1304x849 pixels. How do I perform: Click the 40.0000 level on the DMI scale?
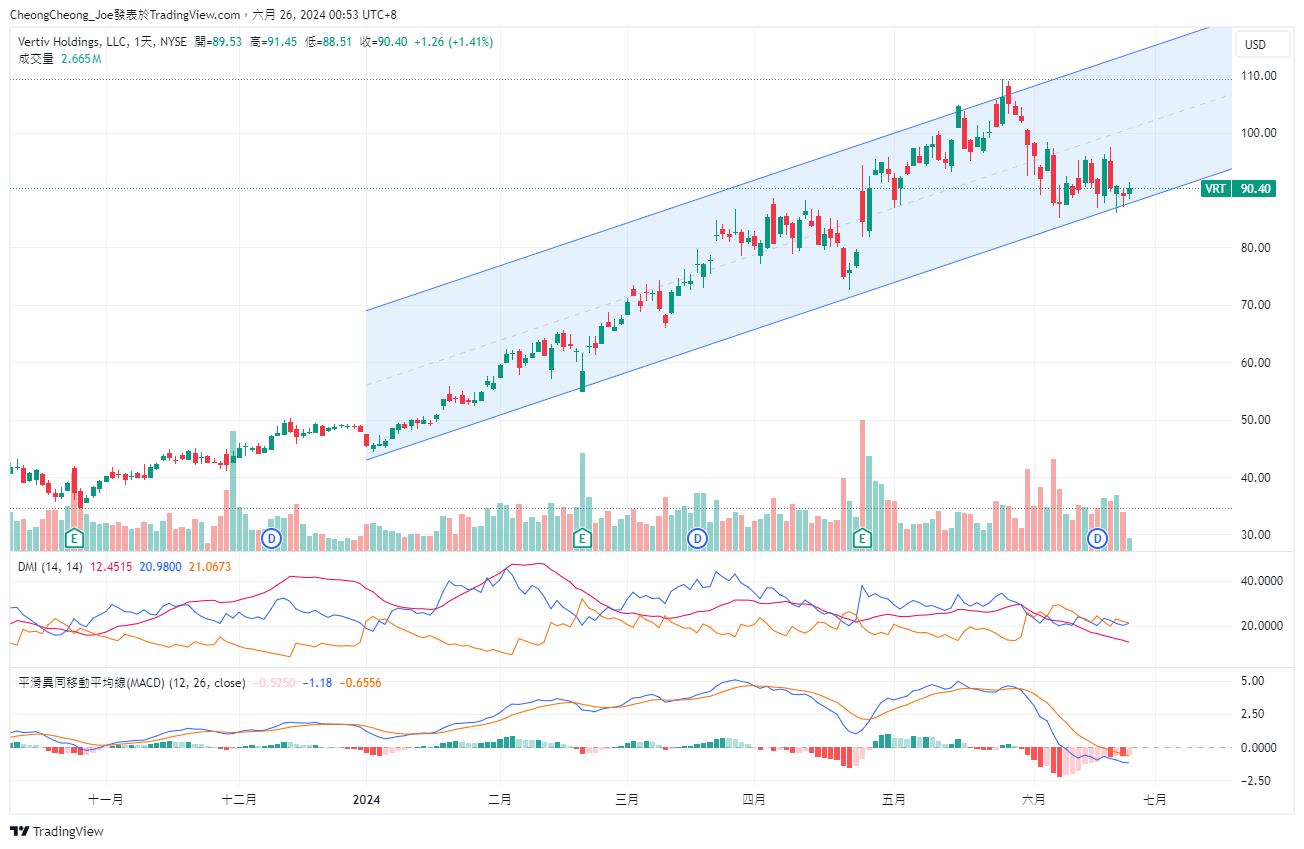pos(1254,580)
